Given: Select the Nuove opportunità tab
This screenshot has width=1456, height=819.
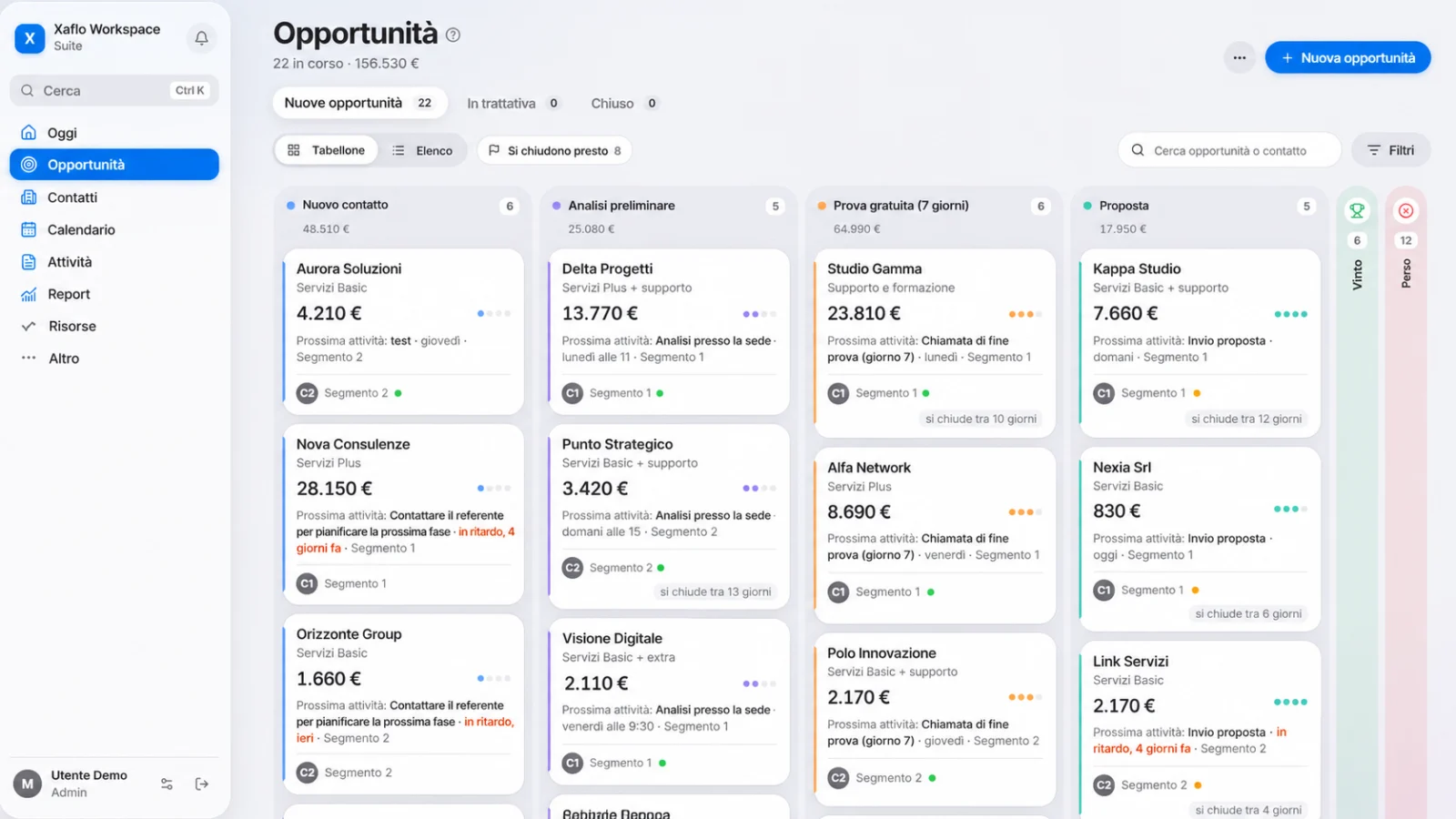Looking at the screenshot, I should coord(359,103).
